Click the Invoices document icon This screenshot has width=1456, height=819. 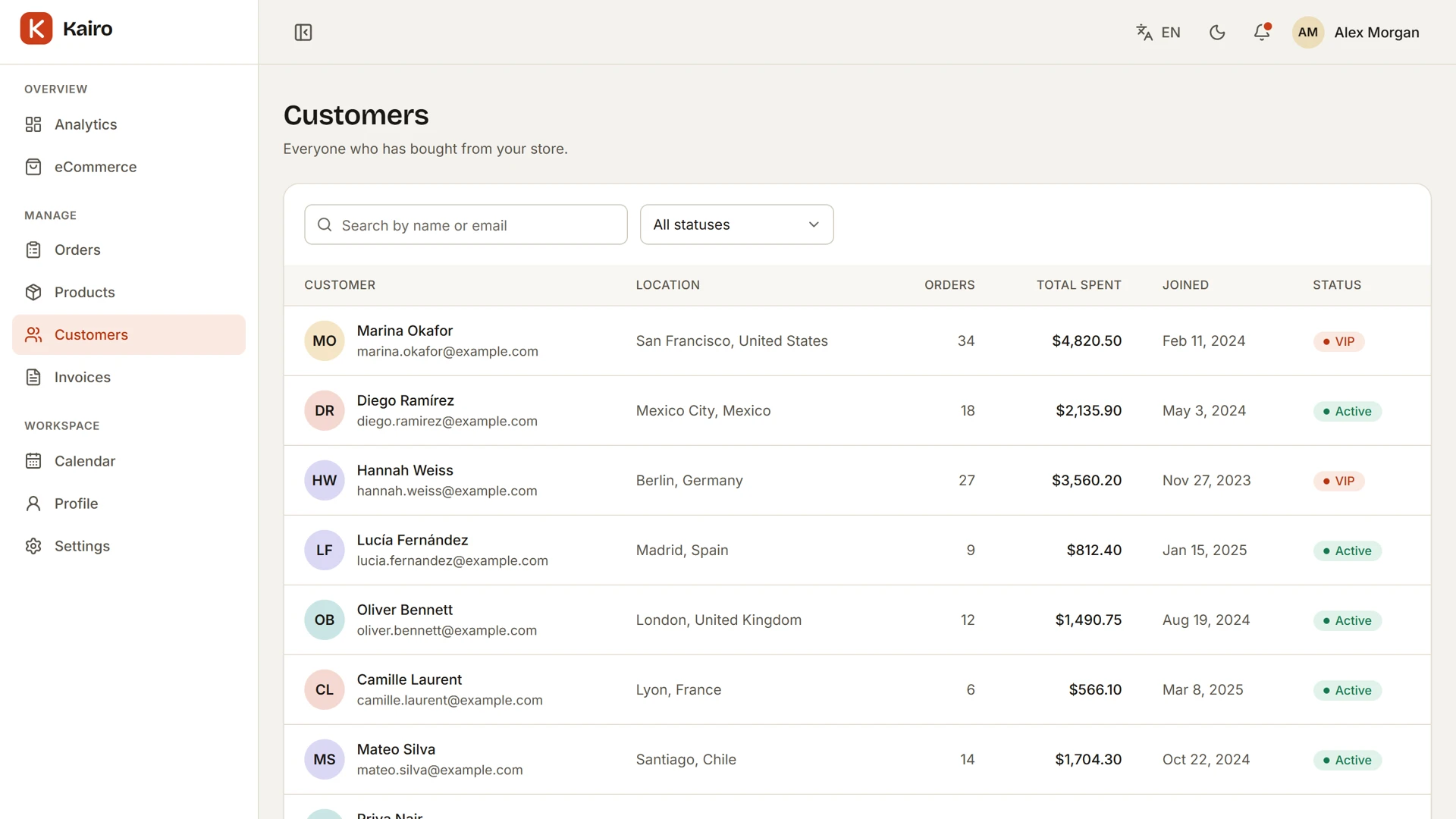pyautogui.click(x=33, y=378)
